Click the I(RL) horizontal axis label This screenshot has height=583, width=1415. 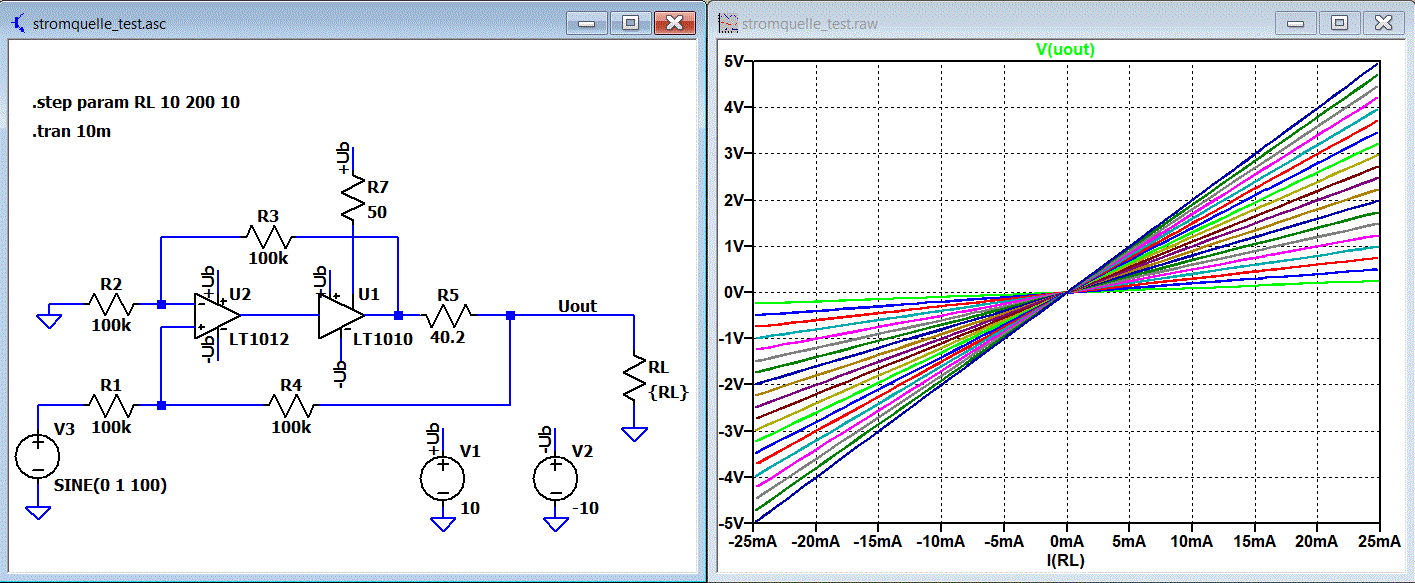[x=1066, y=561]
